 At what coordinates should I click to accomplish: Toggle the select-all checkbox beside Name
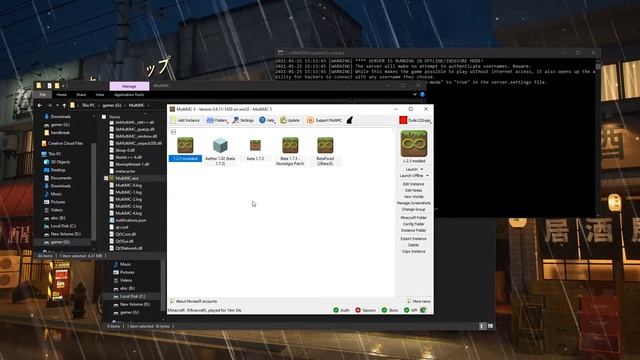pyautogui.click(x=104, y=117)
